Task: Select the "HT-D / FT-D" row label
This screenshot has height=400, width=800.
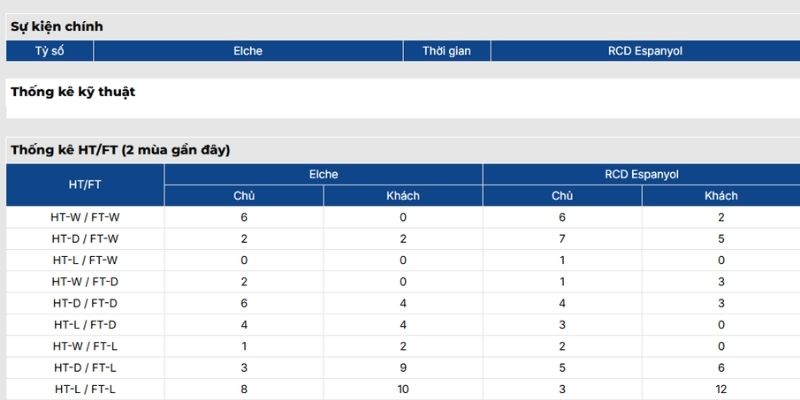Action: coord(85,303)
